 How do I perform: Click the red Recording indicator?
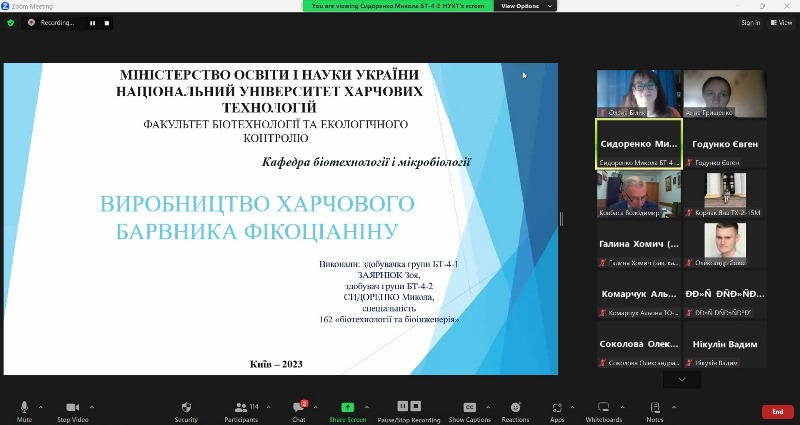pyautogui.click(x=51, y=22)
